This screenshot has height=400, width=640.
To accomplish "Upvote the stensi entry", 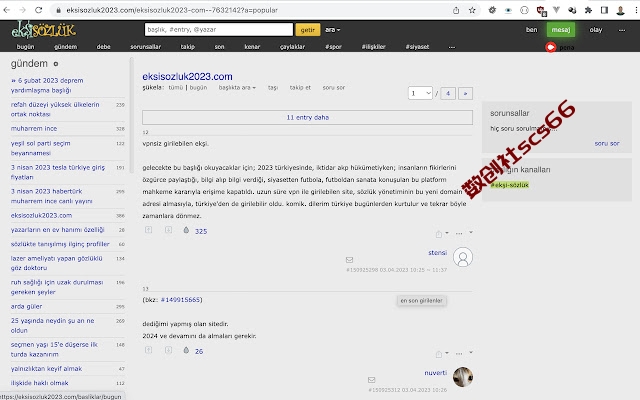I will click(x=149, y=230).
